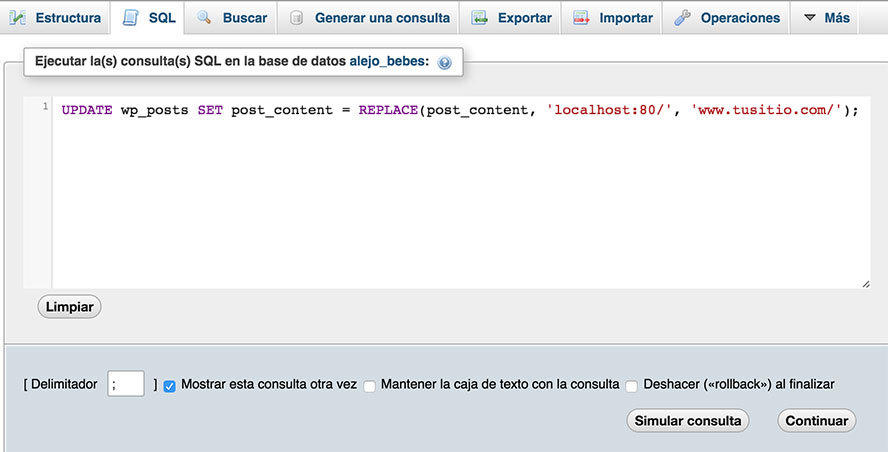
Task: Click the UPDATE keyword in the query
Action: (87, 110)
